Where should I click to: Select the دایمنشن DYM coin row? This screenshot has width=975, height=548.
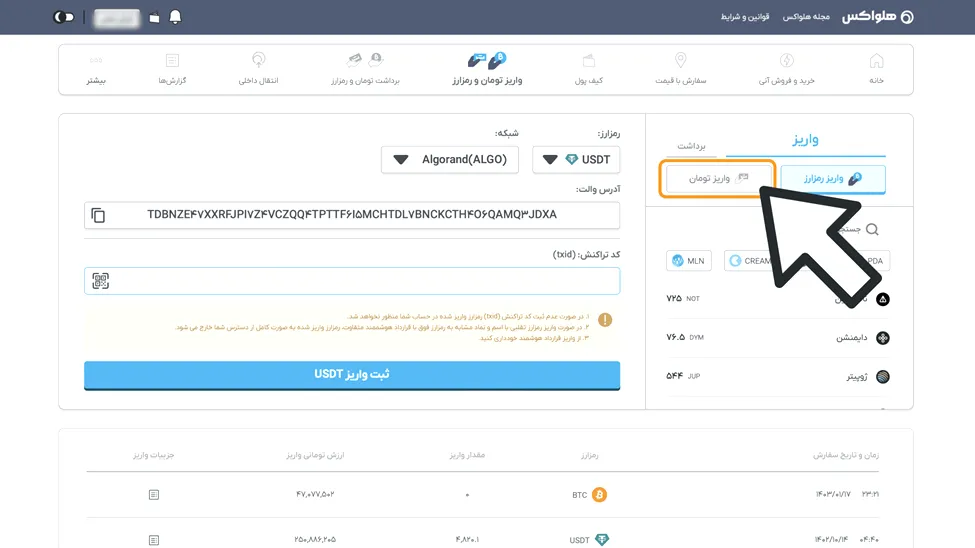pyautogui.click(x=778, y=338)
